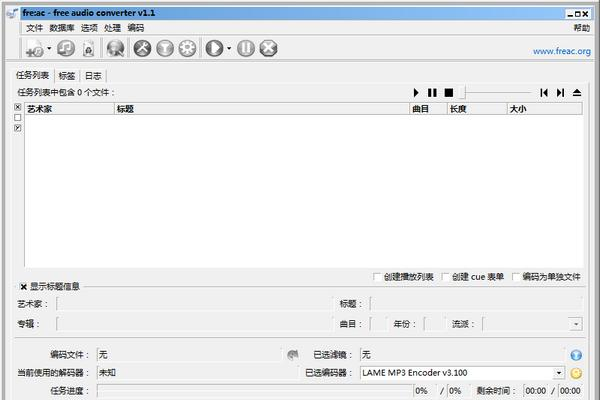Screen dimensions: 600x400
Task: Open the 帮助 menu
Action: pyautogui.click(x=582, y=28)
